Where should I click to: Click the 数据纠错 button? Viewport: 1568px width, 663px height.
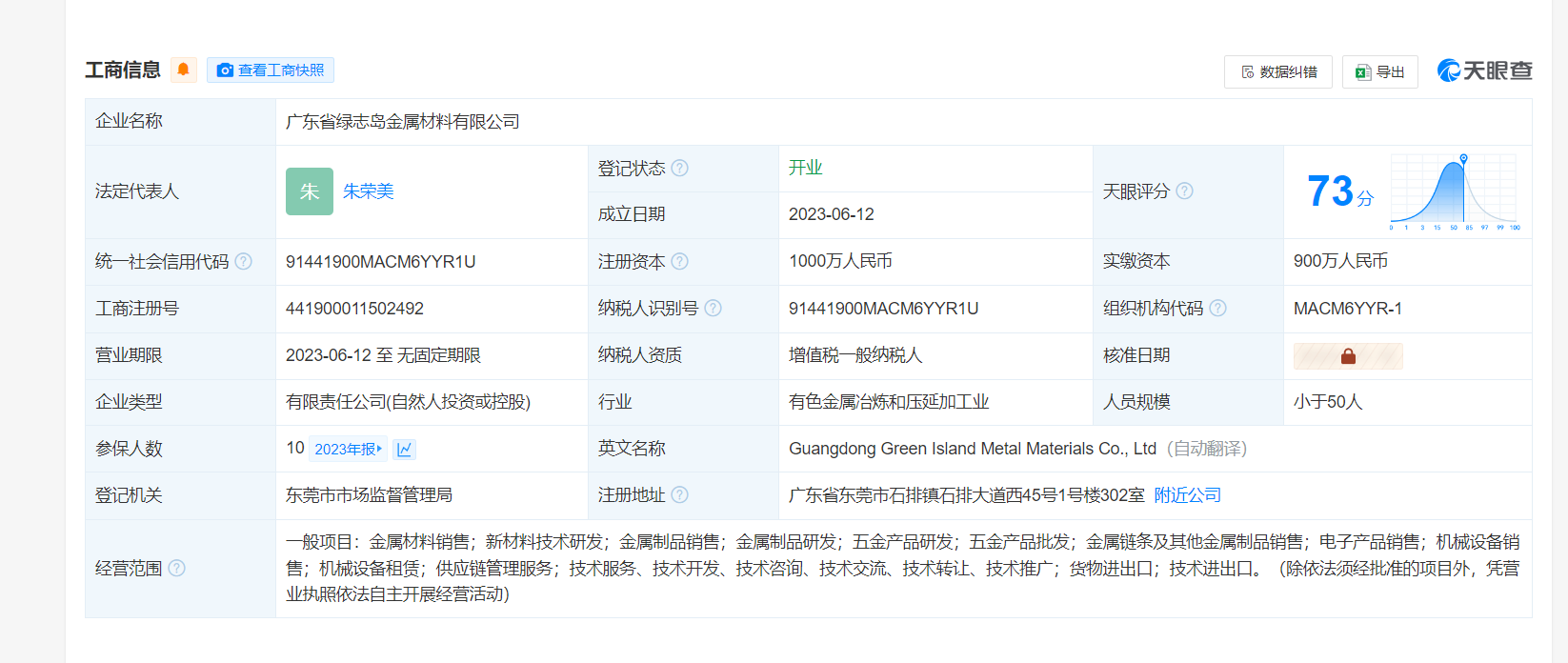pyautogui.click(x=1278, y=71)
